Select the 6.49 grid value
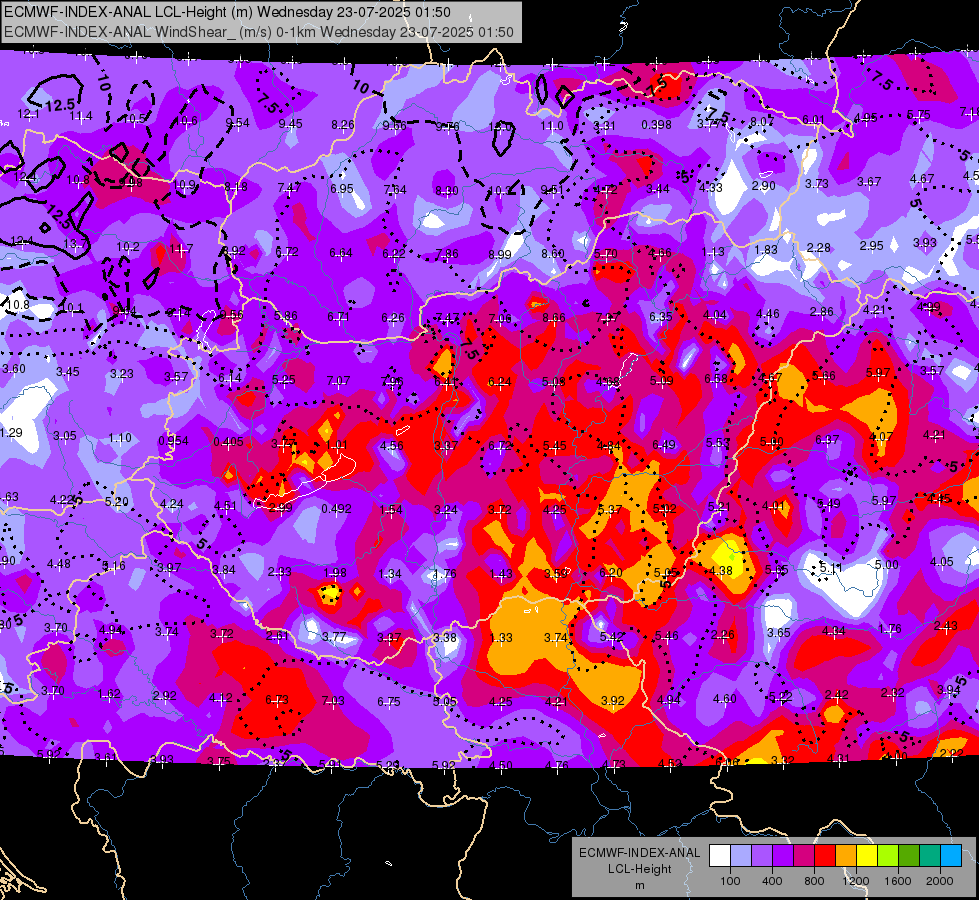The width and height of the screenshot is (979, 900). point(664,445)
